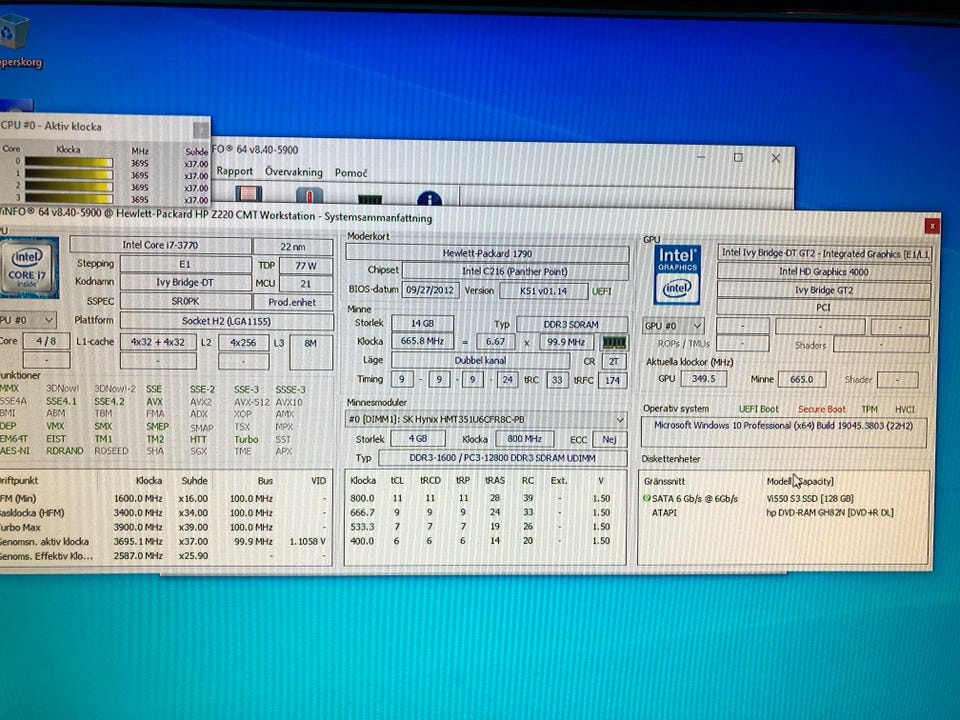Click the L3 cache 8M field
The width and height of the screenshot is (960, 720).
310,351
